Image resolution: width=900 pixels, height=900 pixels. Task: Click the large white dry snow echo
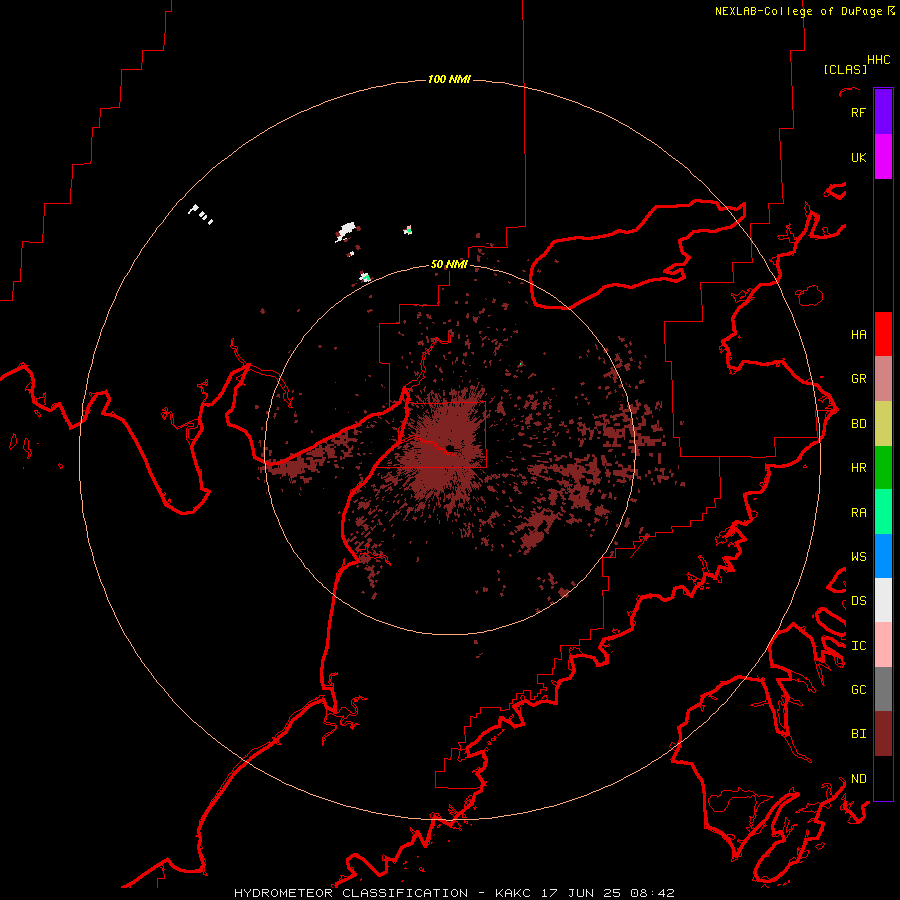346,231
